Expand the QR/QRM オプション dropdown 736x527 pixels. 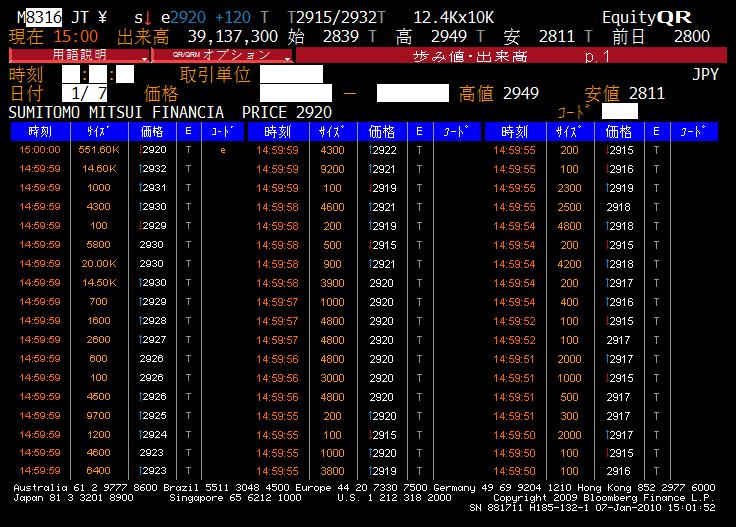click(x=222, y=55)
